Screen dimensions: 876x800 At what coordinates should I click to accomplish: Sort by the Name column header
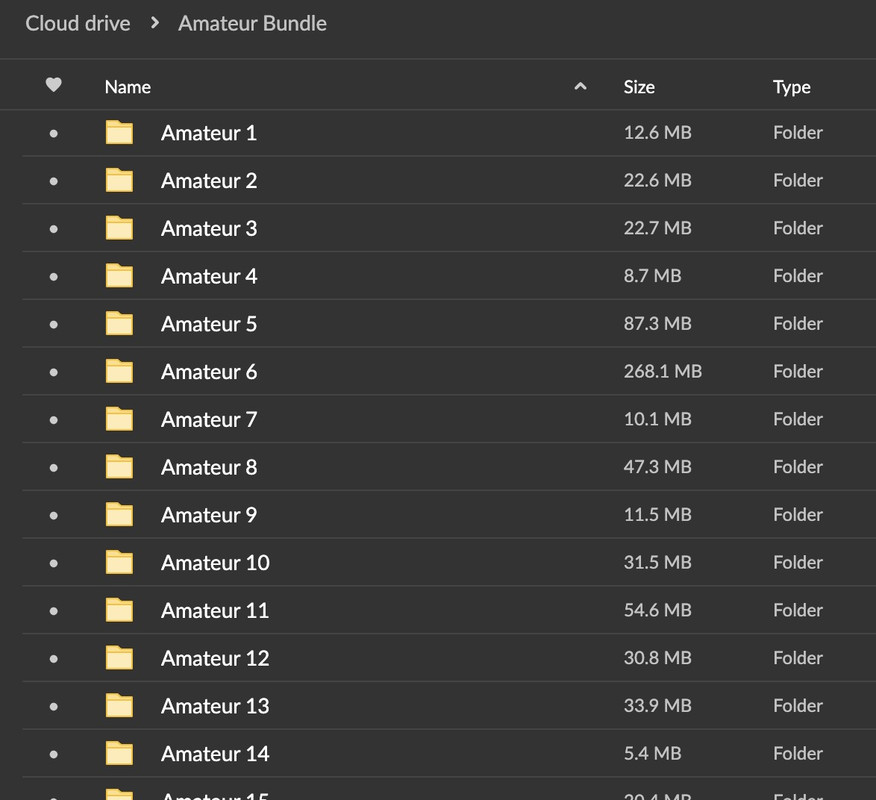127,87
